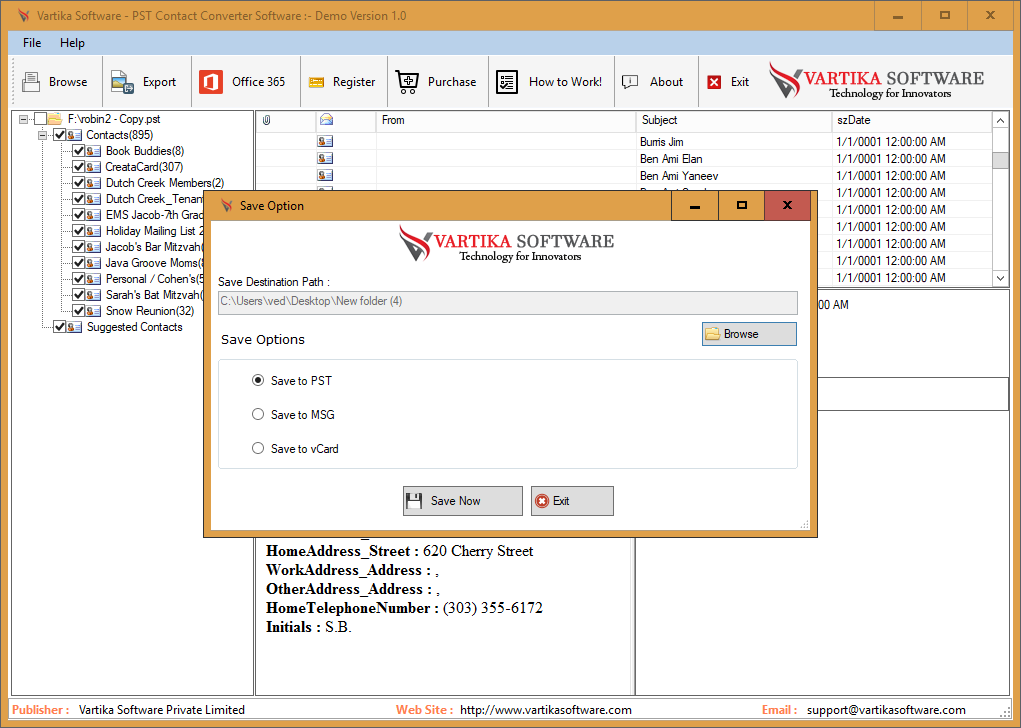
Task: Open the Purchase cart toolbar button
Action: [x=436, y=82]
